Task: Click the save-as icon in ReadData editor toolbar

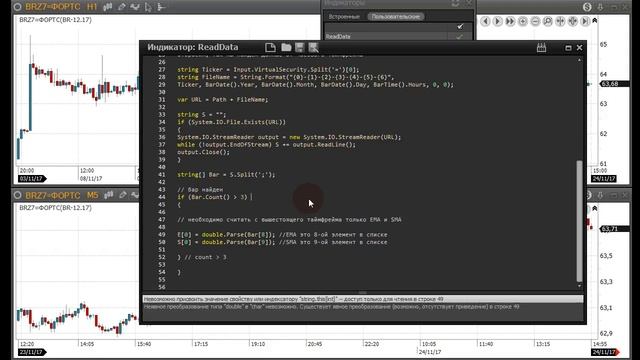Action: click(x=313, y=47)
